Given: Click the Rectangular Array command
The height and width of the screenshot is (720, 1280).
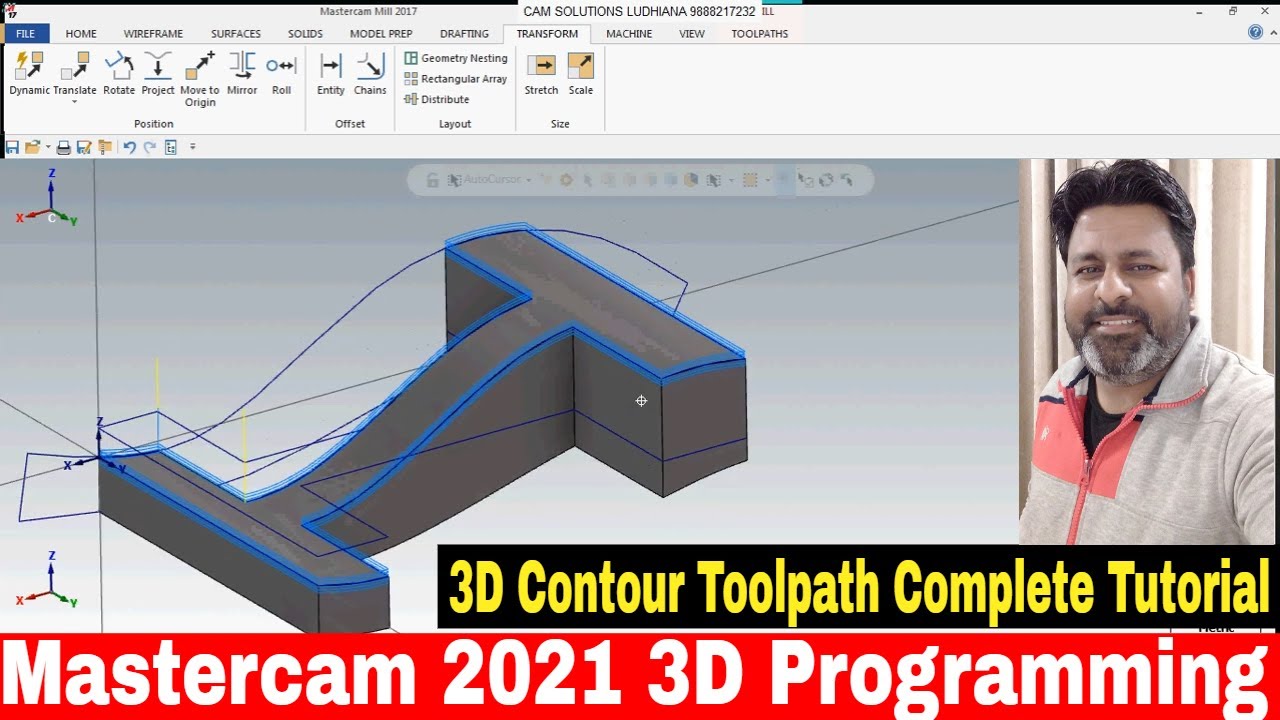Looking at the screenshot, I should coord(456,79).
